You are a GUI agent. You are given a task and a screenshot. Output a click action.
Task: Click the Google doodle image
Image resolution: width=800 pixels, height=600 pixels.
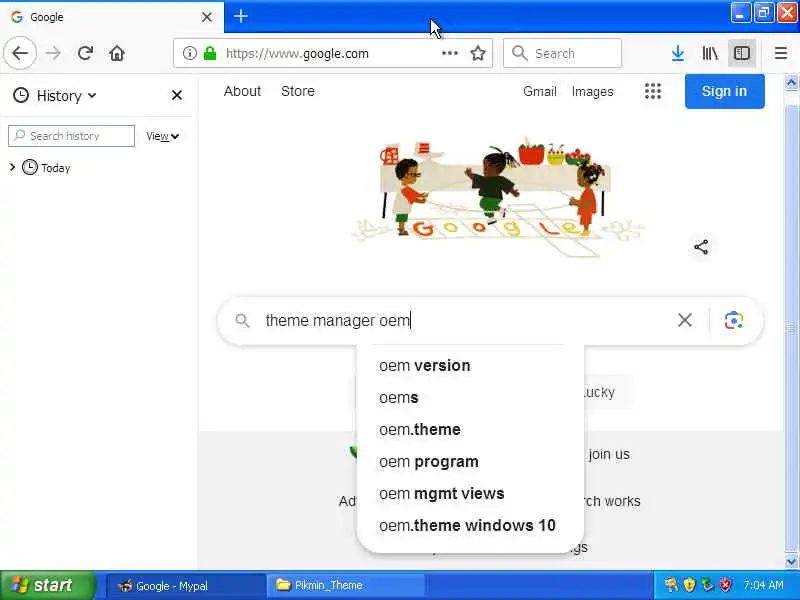(x=497, y=196)
